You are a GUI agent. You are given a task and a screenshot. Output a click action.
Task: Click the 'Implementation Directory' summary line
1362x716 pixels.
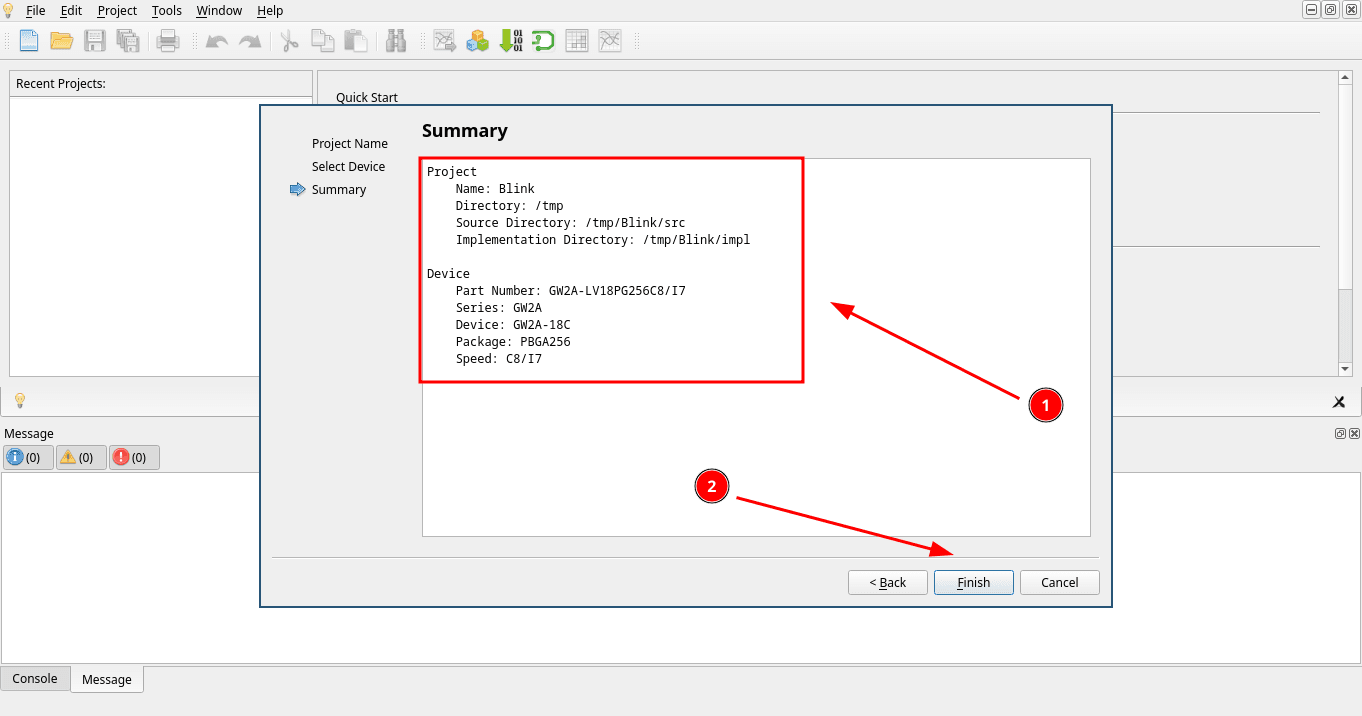pos(603,240)
